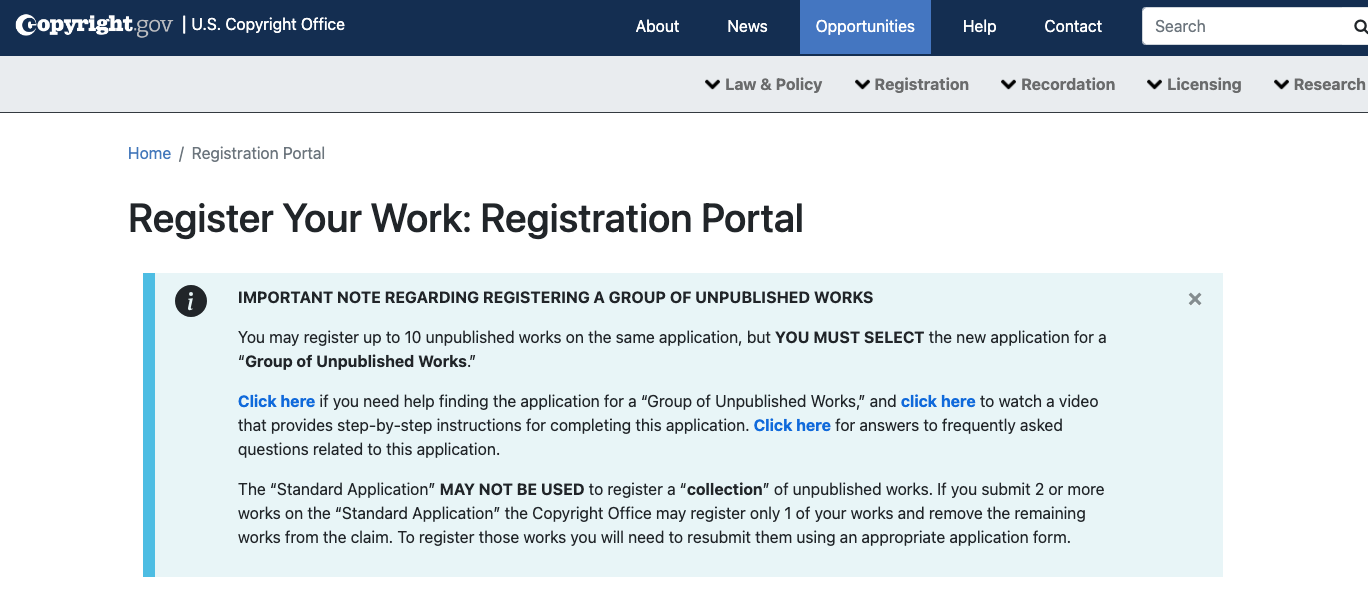Click the info icon in the notice

pos(191,300)
